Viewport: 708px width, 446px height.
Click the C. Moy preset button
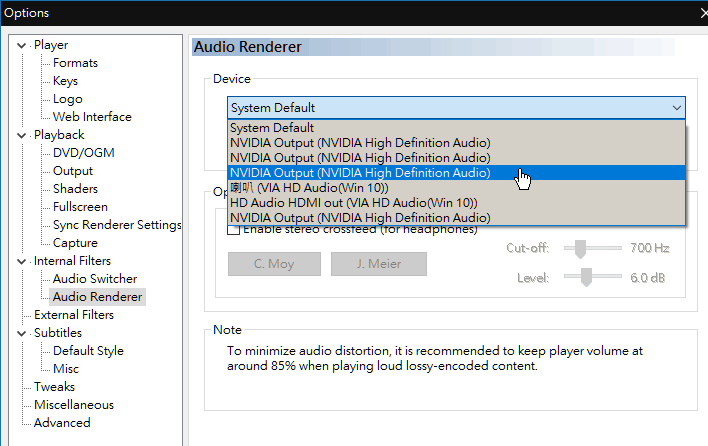coord(274,264)
